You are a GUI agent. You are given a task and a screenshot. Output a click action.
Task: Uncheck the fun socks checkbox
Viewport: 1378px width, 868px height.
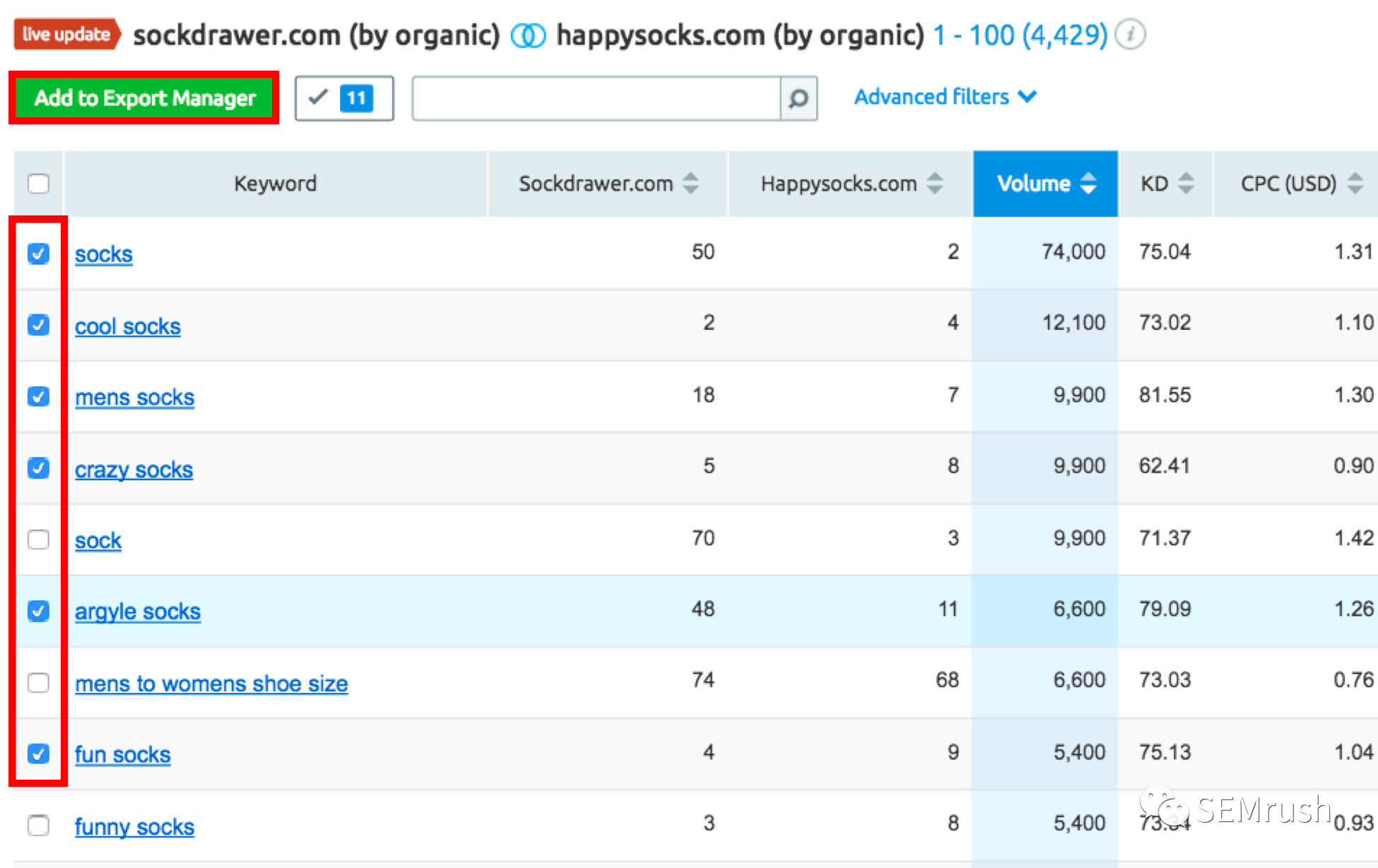click(x=38, y=754)
